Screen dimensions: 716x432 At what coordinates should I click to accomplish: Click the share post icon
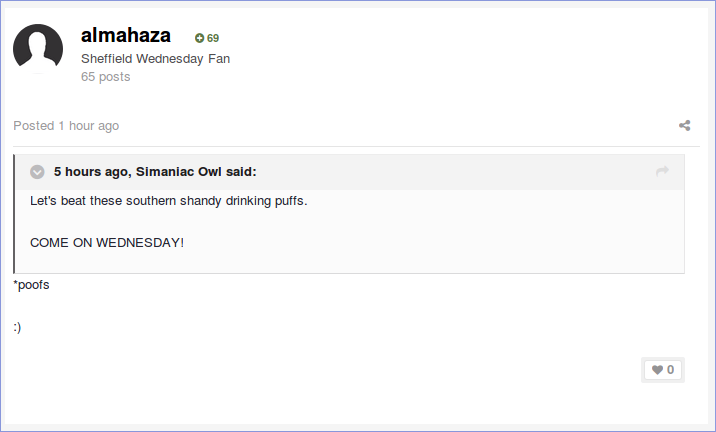(x=684, y=126)
